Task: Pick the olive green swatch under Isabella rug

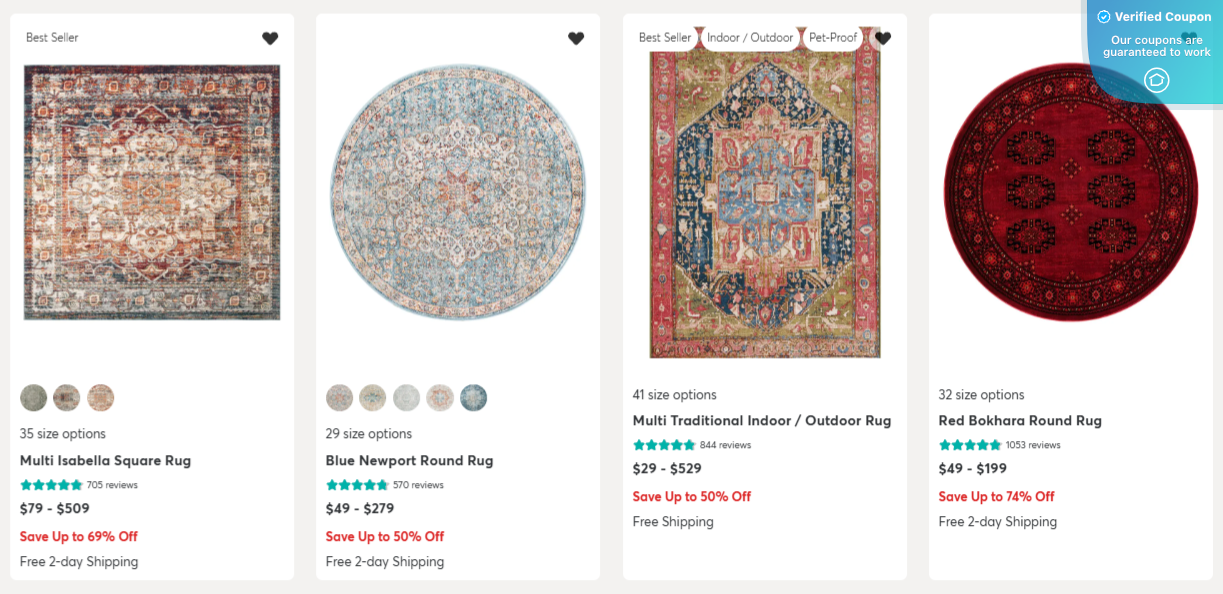Action: point(33,397)
